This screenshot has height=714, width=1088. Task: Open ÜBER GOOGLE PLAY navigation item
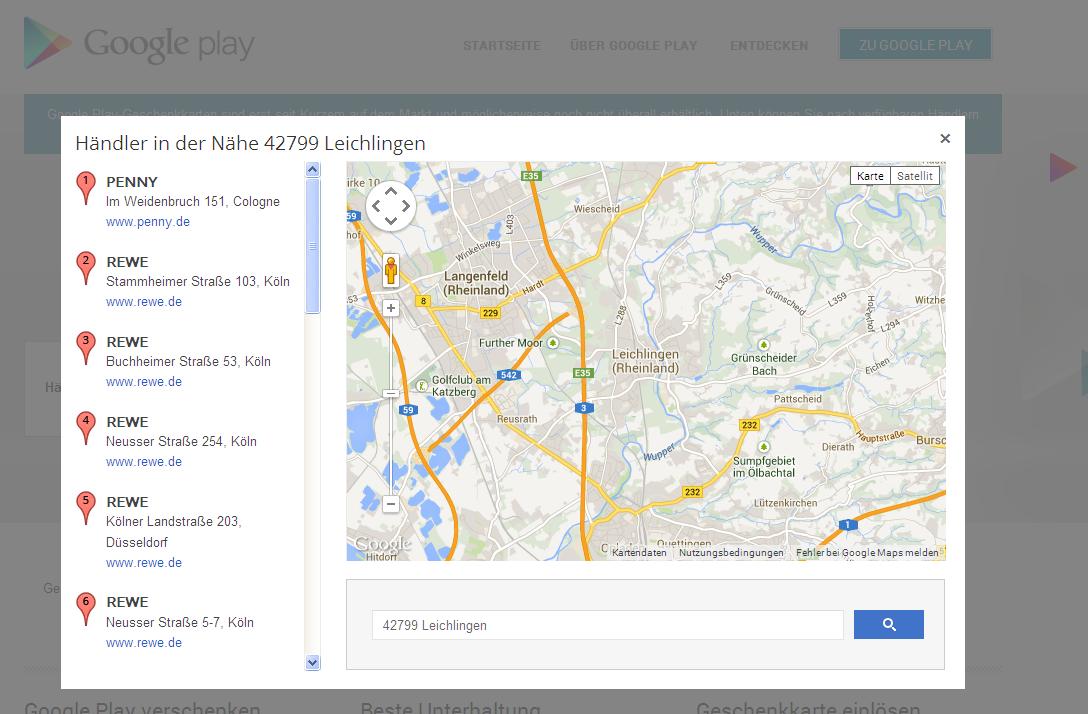click(634, 46)
